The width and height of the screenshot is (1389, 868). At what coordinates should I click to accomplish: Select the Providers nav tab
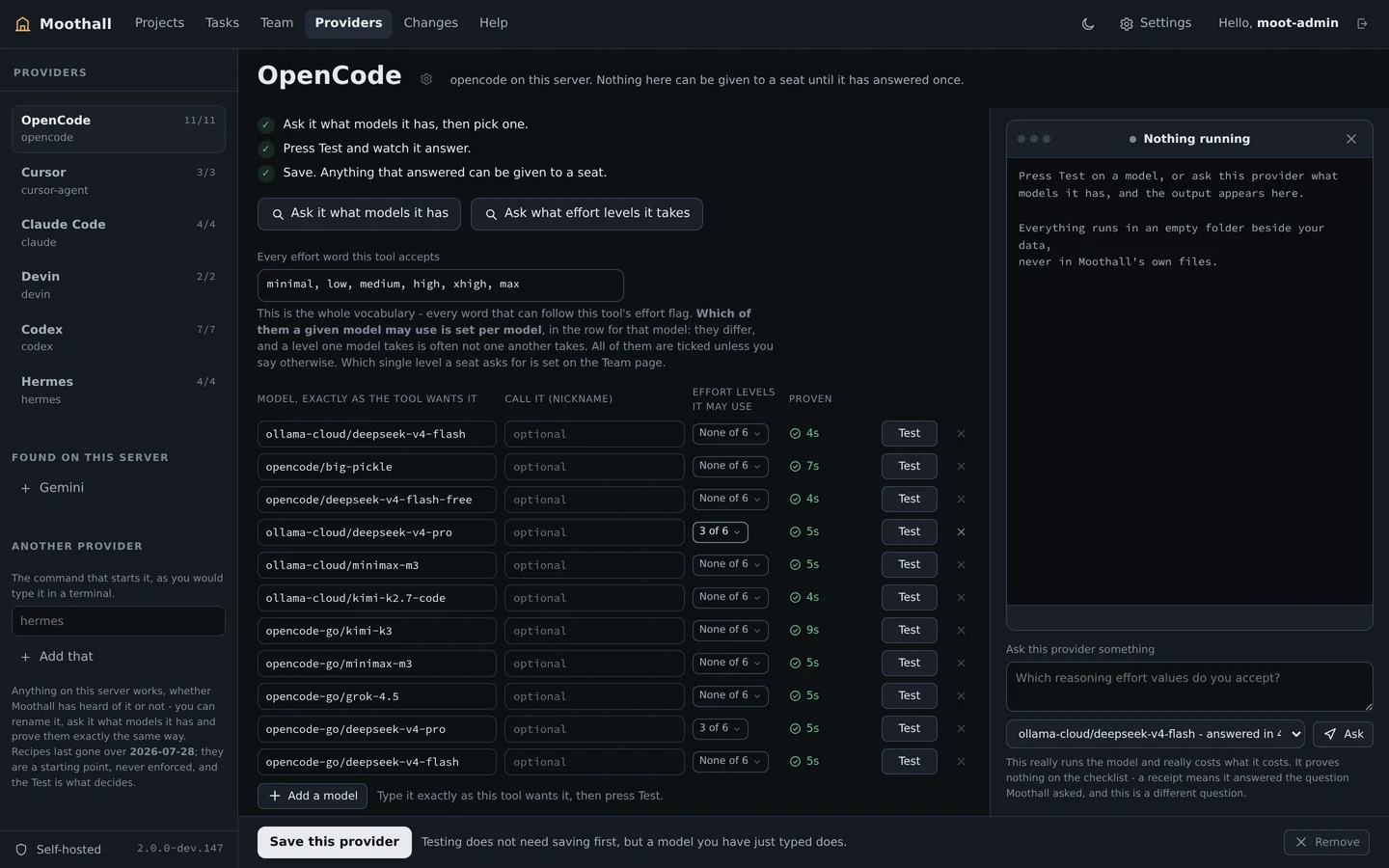pyautogui.click(x=348, y=23)
